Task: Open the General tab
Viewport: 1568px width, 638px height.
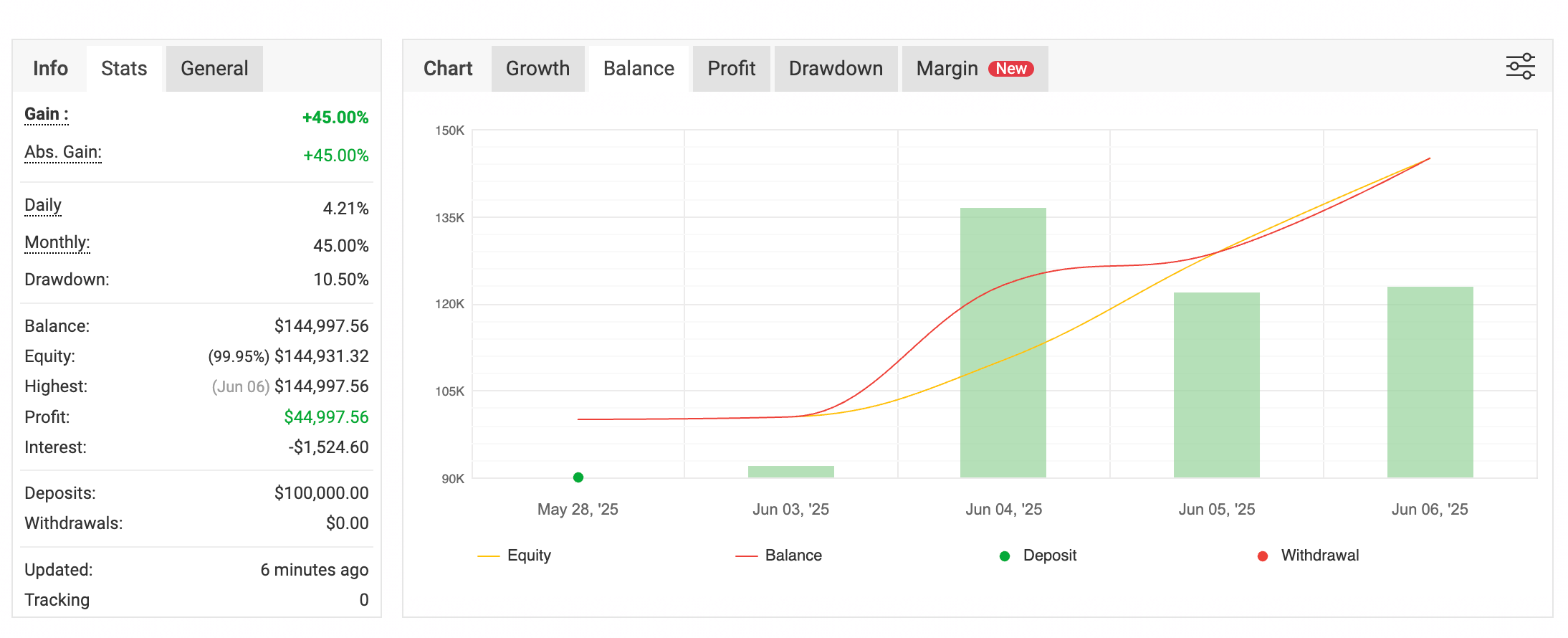Action: [x=214, y=69]
